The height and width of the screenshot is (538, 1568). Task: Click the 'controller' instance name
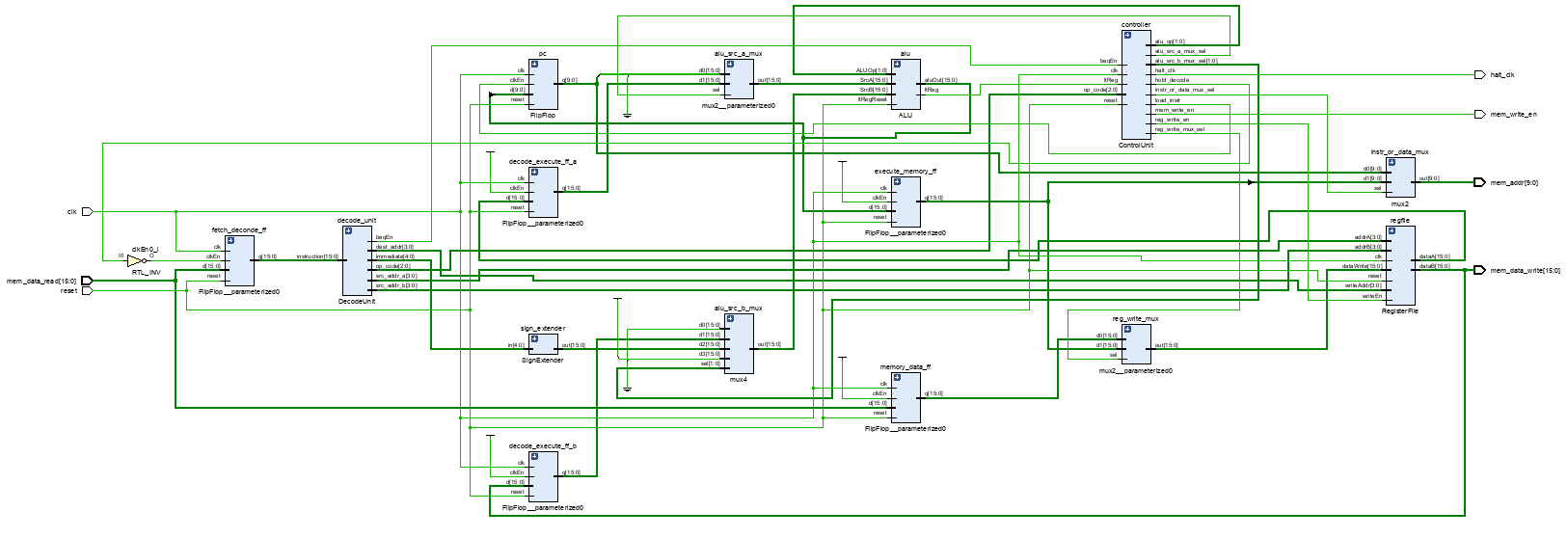click(1136, 24)
